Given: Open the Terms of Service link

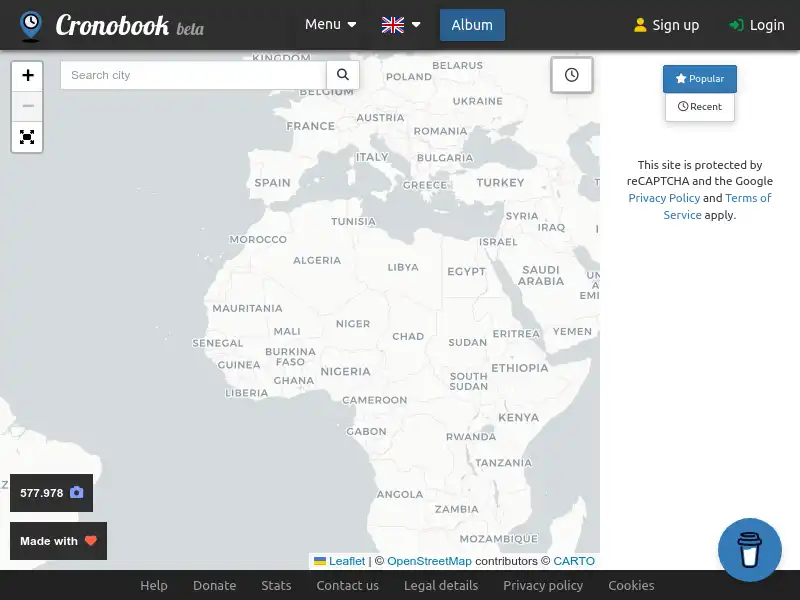Looking at the screenshot, I should pos(747,197).
